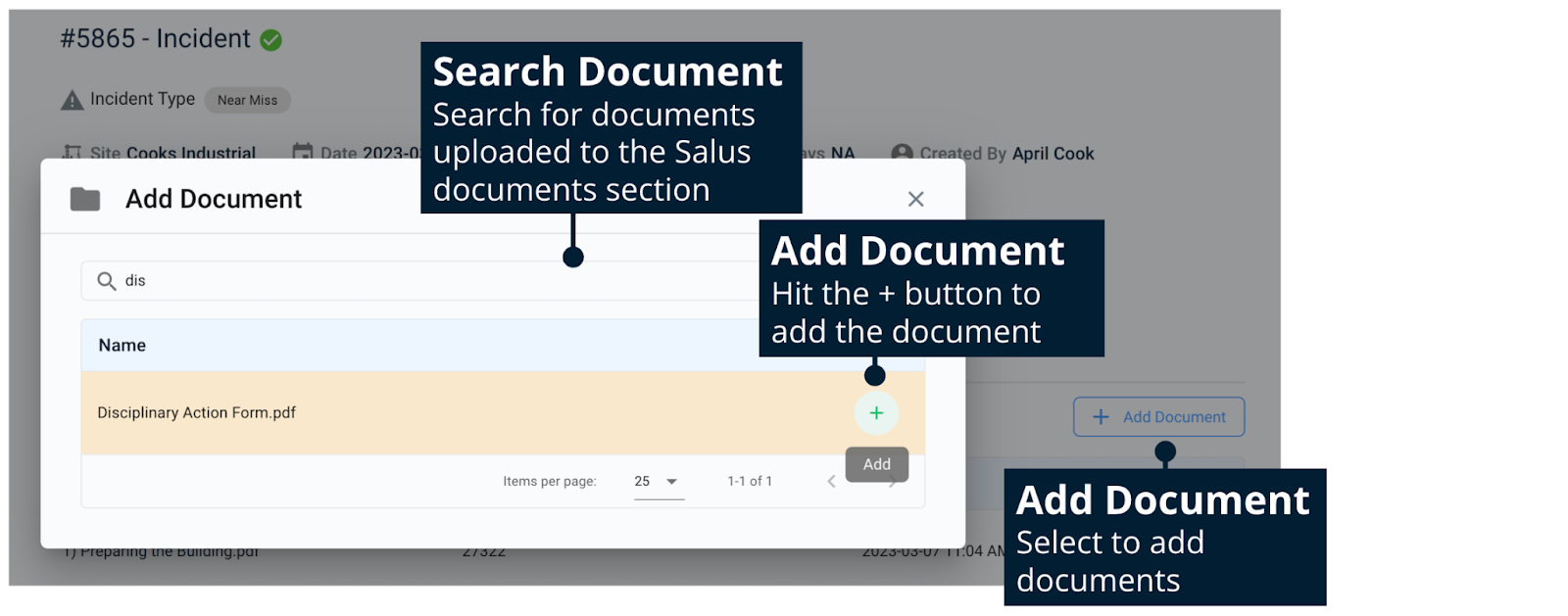Click the folder icon in dialog header

point(85,199)
